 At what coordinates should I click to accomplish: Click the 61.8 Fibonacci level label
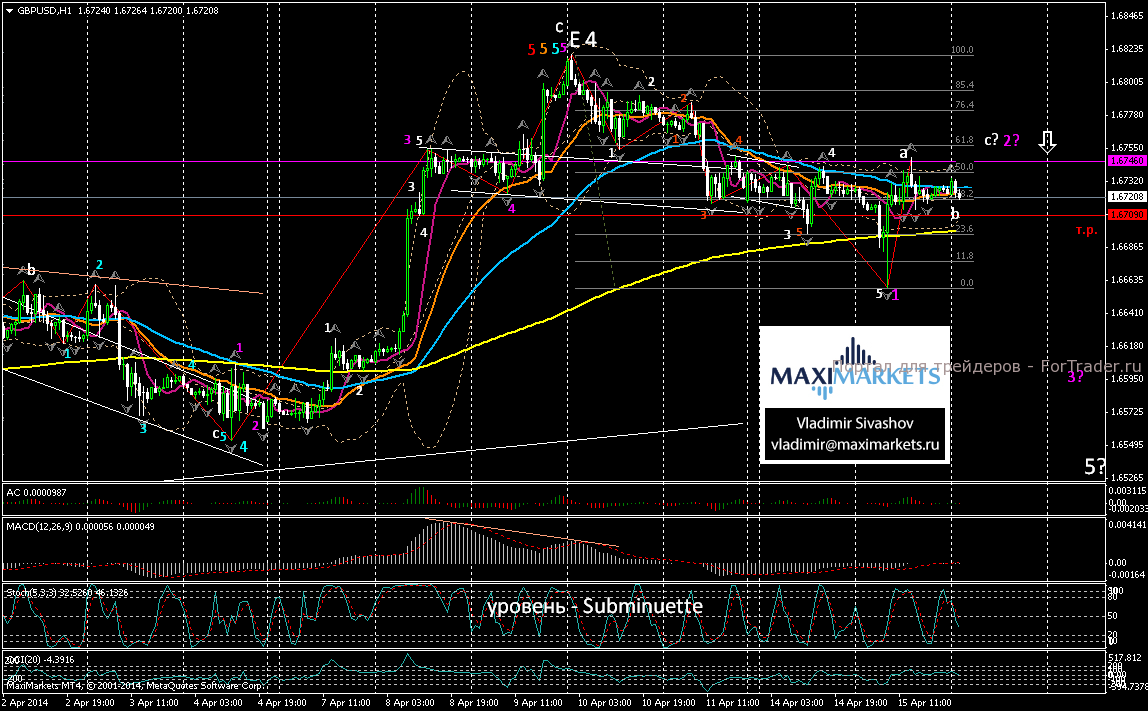point(964,140)
